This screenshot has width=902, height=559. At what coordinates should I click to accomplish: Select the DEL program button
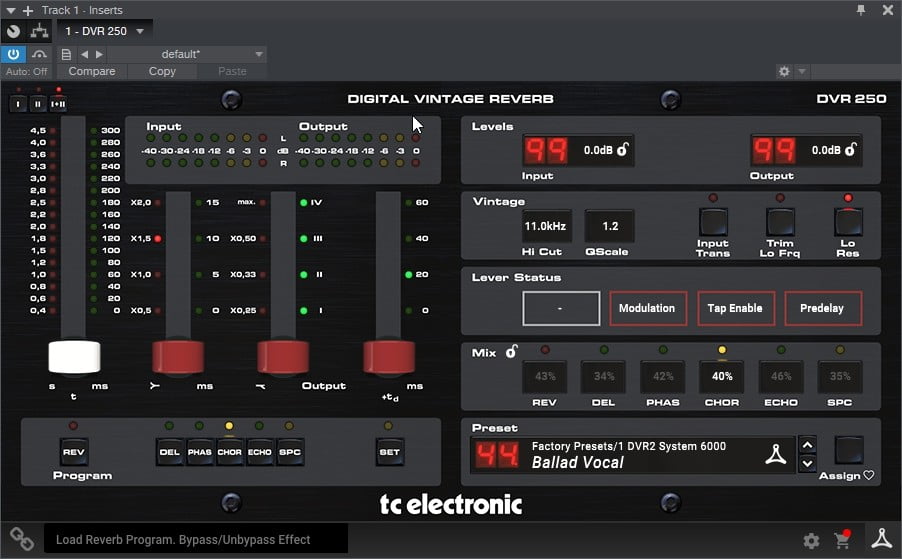170,452
